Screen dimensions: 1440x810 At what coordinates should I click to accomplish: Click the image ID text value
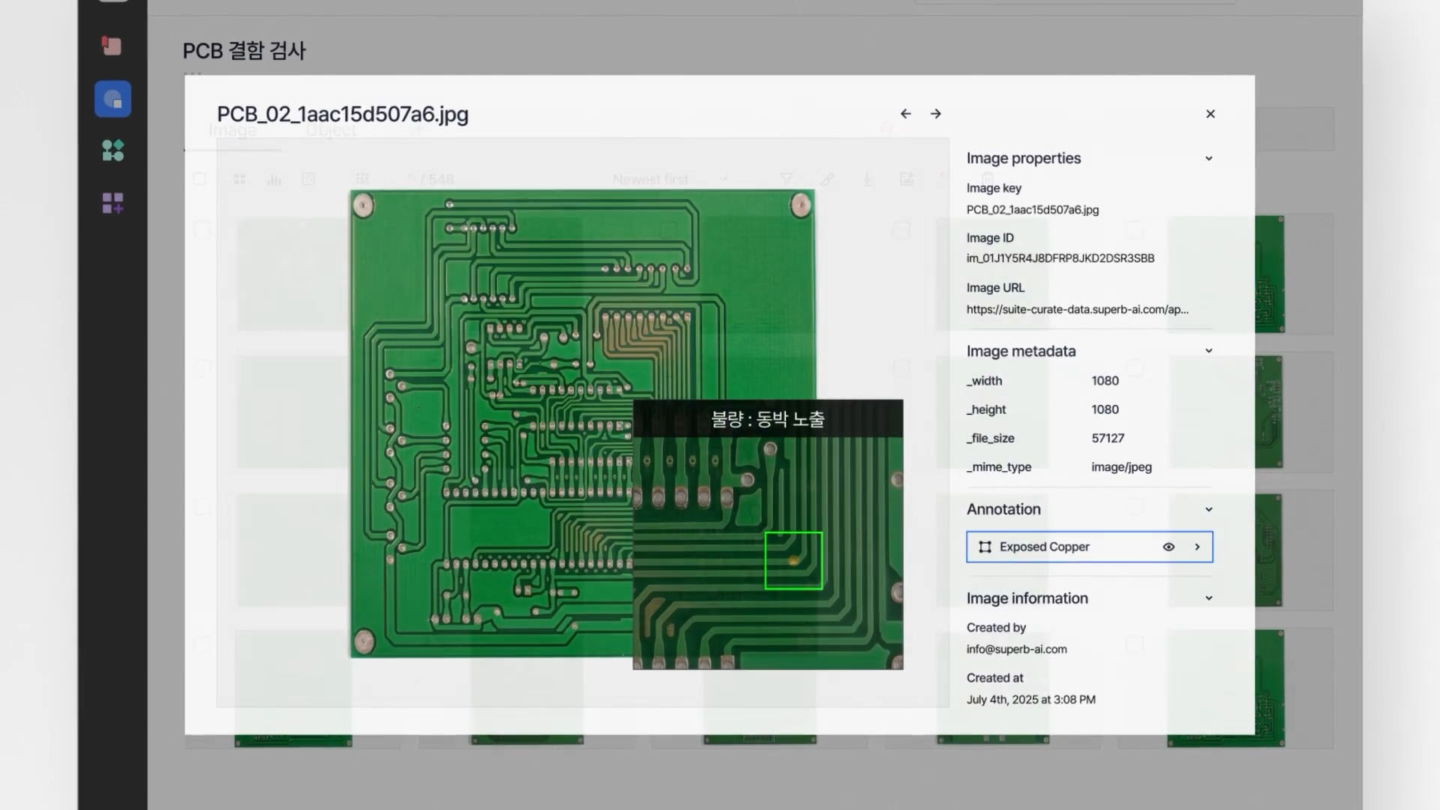(1060, 258)
